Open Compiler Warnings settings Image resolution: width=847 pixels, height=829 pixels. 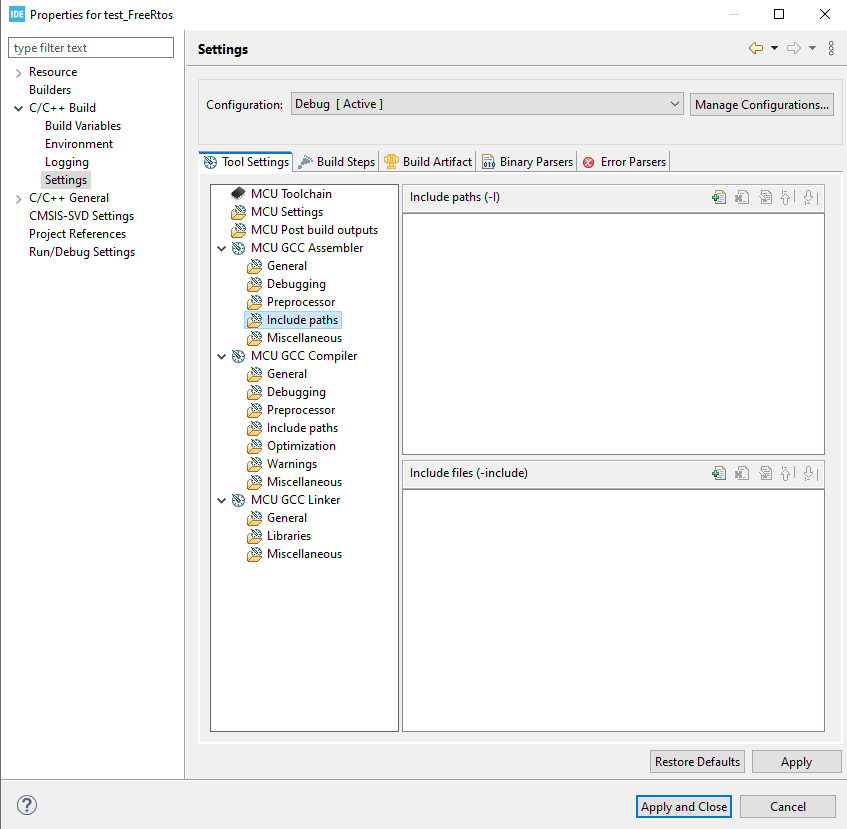click(x=282, y=464)
